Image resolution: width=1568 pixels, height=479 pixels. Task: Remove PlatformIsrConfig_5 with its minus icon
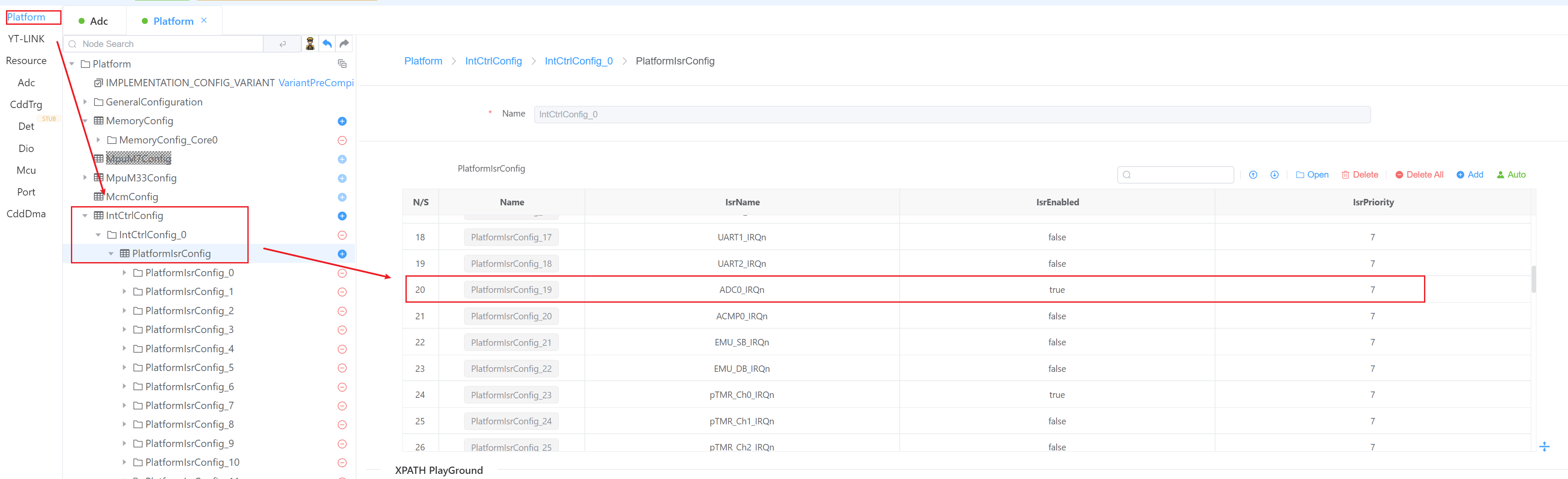tap(342, 368)
